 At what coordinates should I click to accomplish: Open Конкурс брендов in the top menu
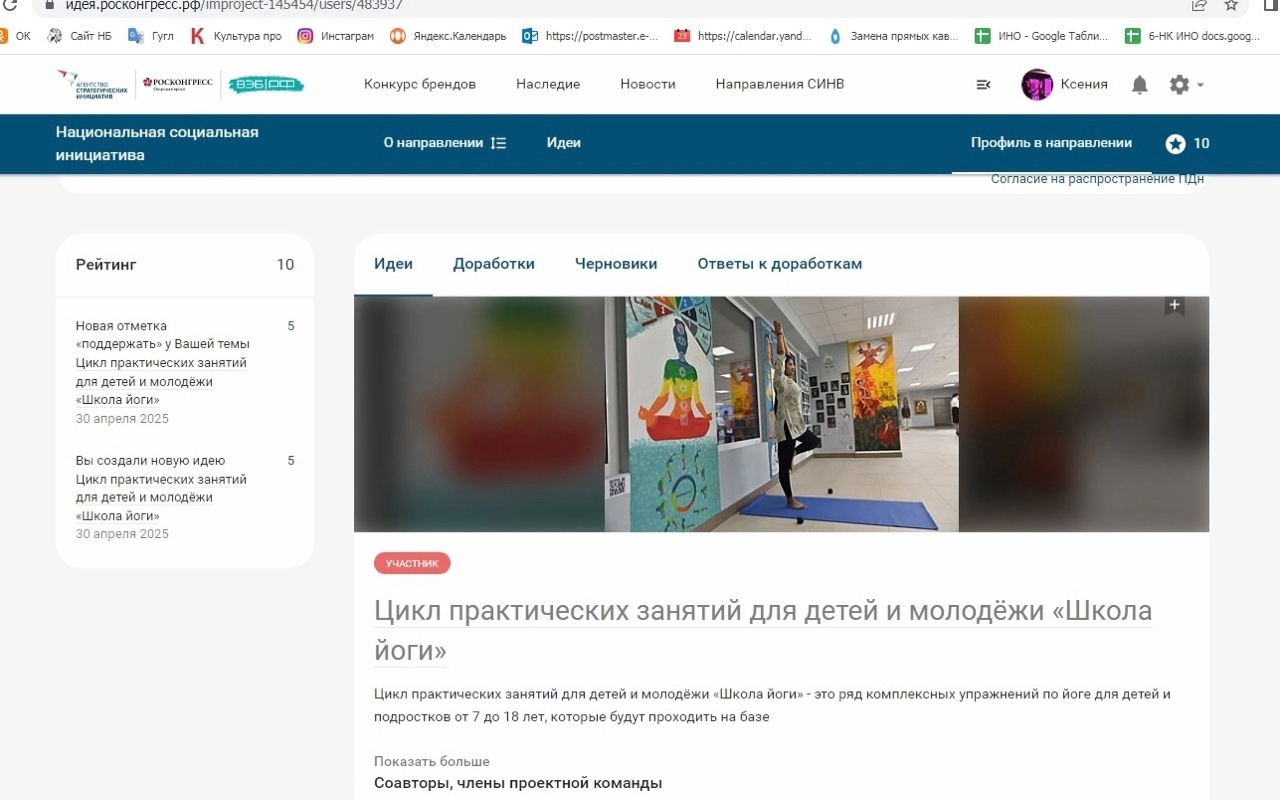(420, 84)
